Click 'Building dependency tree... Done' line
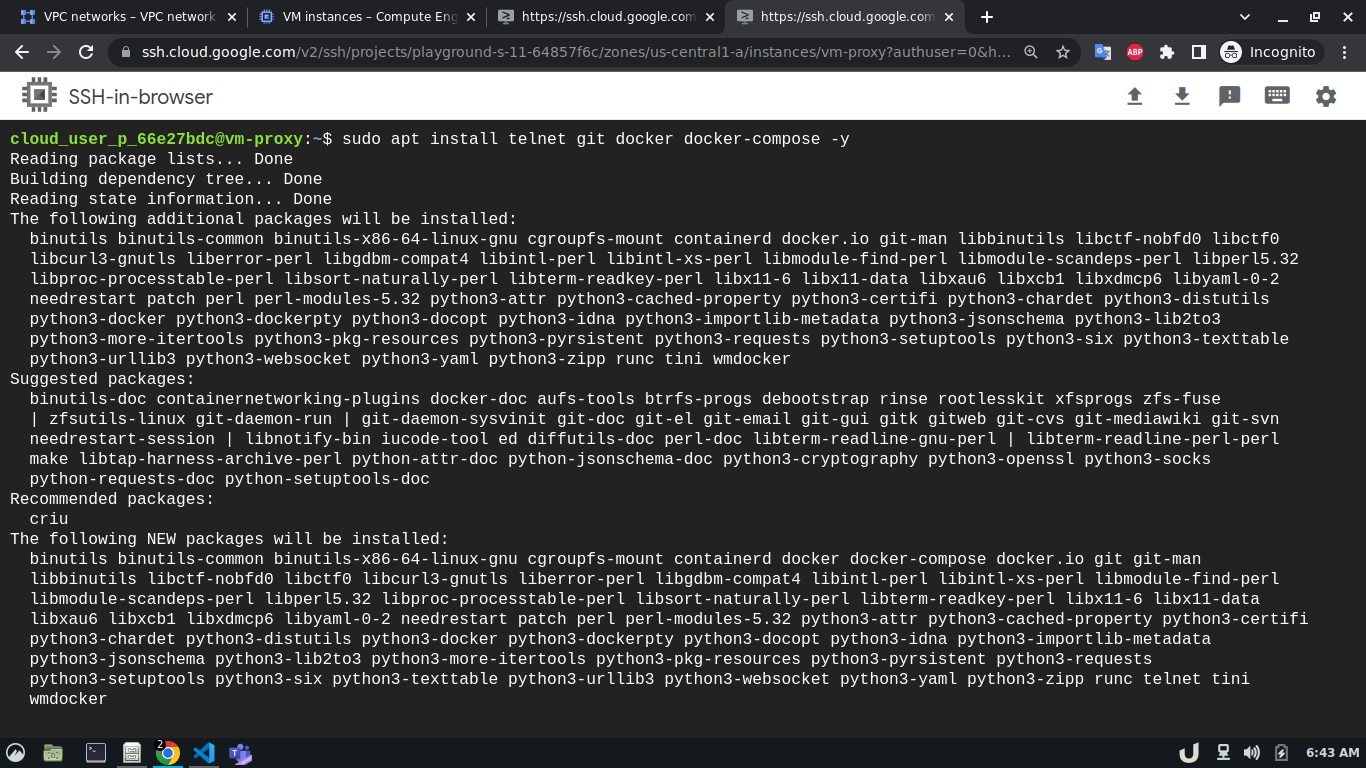Image resolution: width=1366 pixels, height=768 pixels. tap(166, 179)
